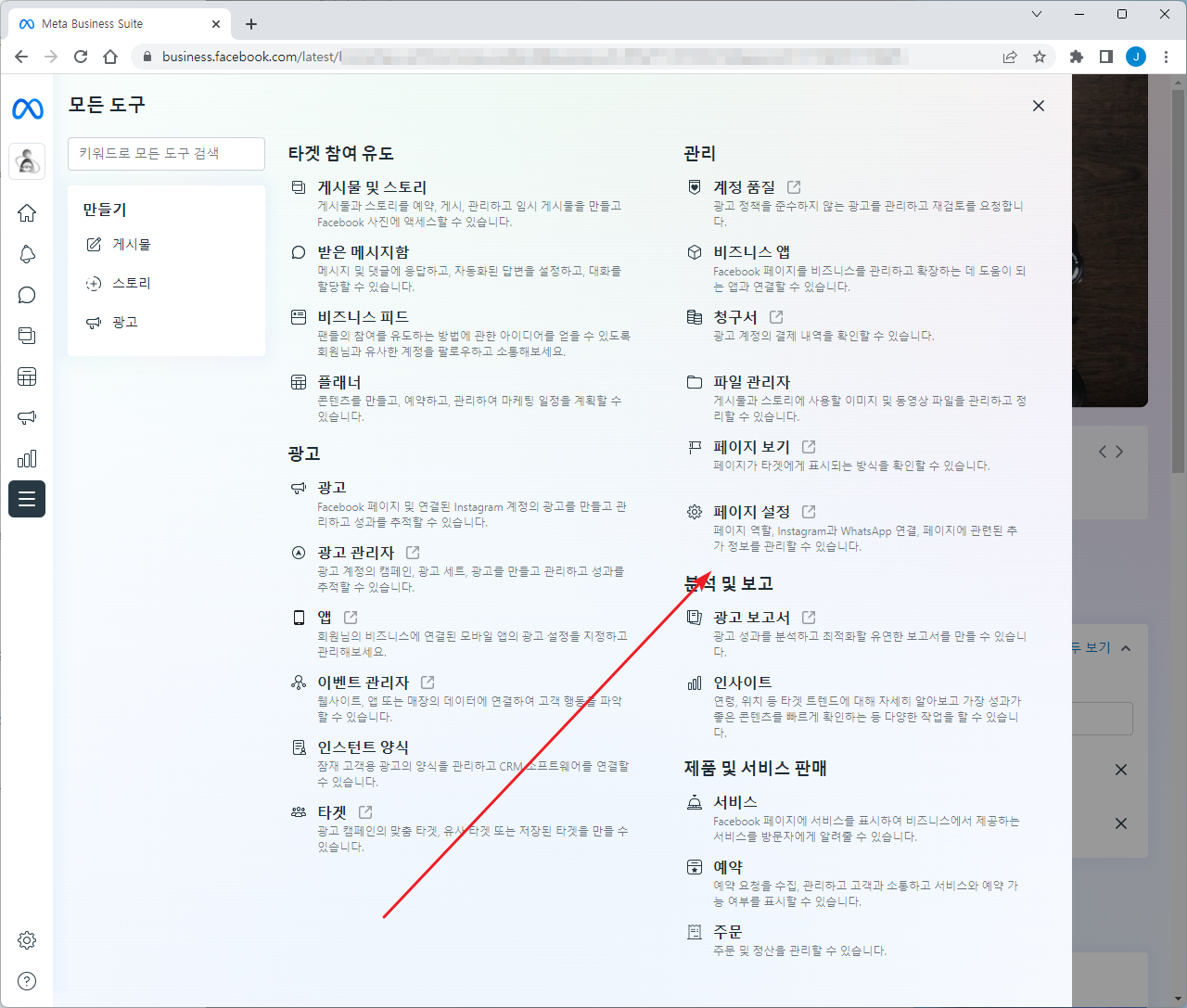Screen dimensions: 1187x1008
Task: Open a new browser tab
Action: [251, 24]
